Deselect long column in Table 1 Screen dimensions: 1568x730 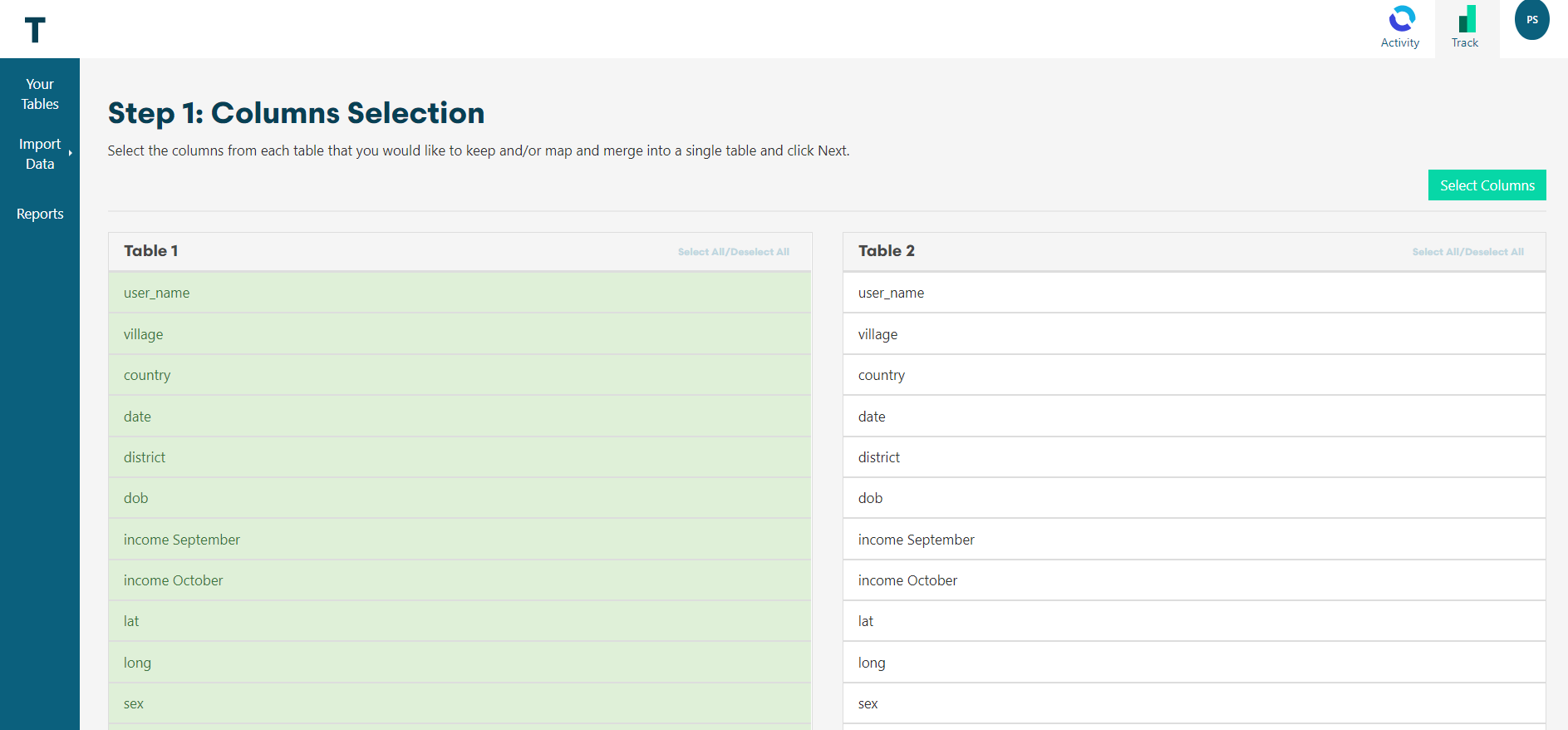pos(460,663)
